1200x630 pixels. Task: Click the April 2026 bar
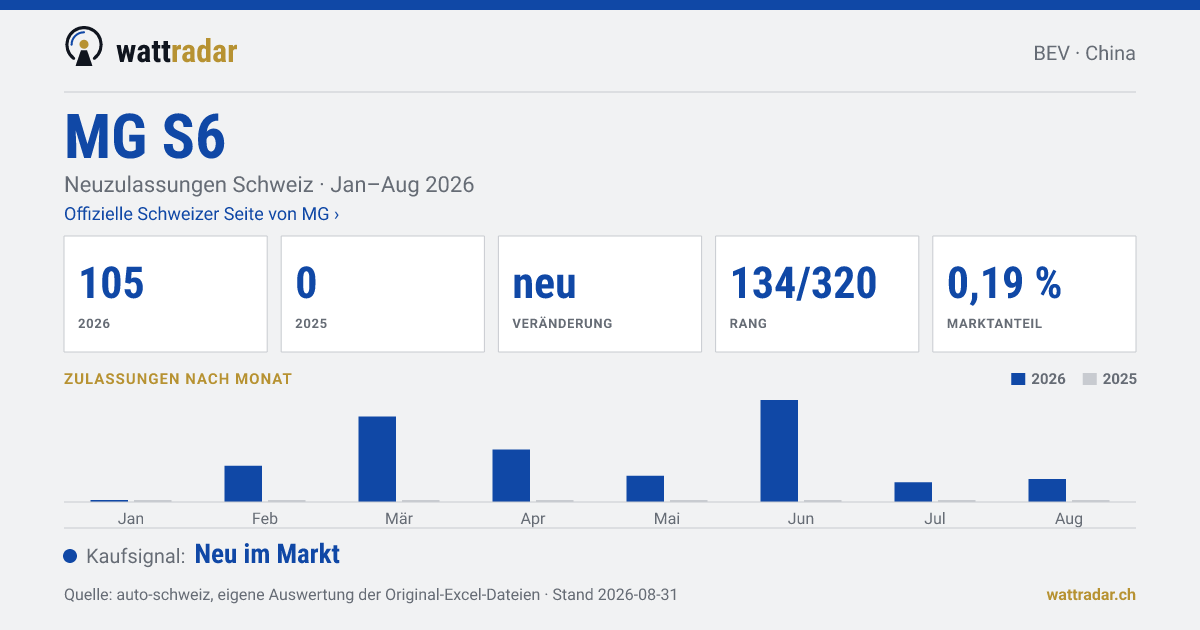[x=511, y=476]
